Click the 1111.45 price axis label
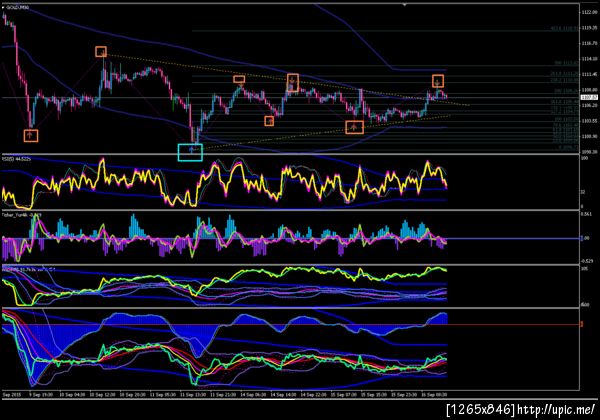This screenshot has width=600, height=420. [x=589, y=74]
